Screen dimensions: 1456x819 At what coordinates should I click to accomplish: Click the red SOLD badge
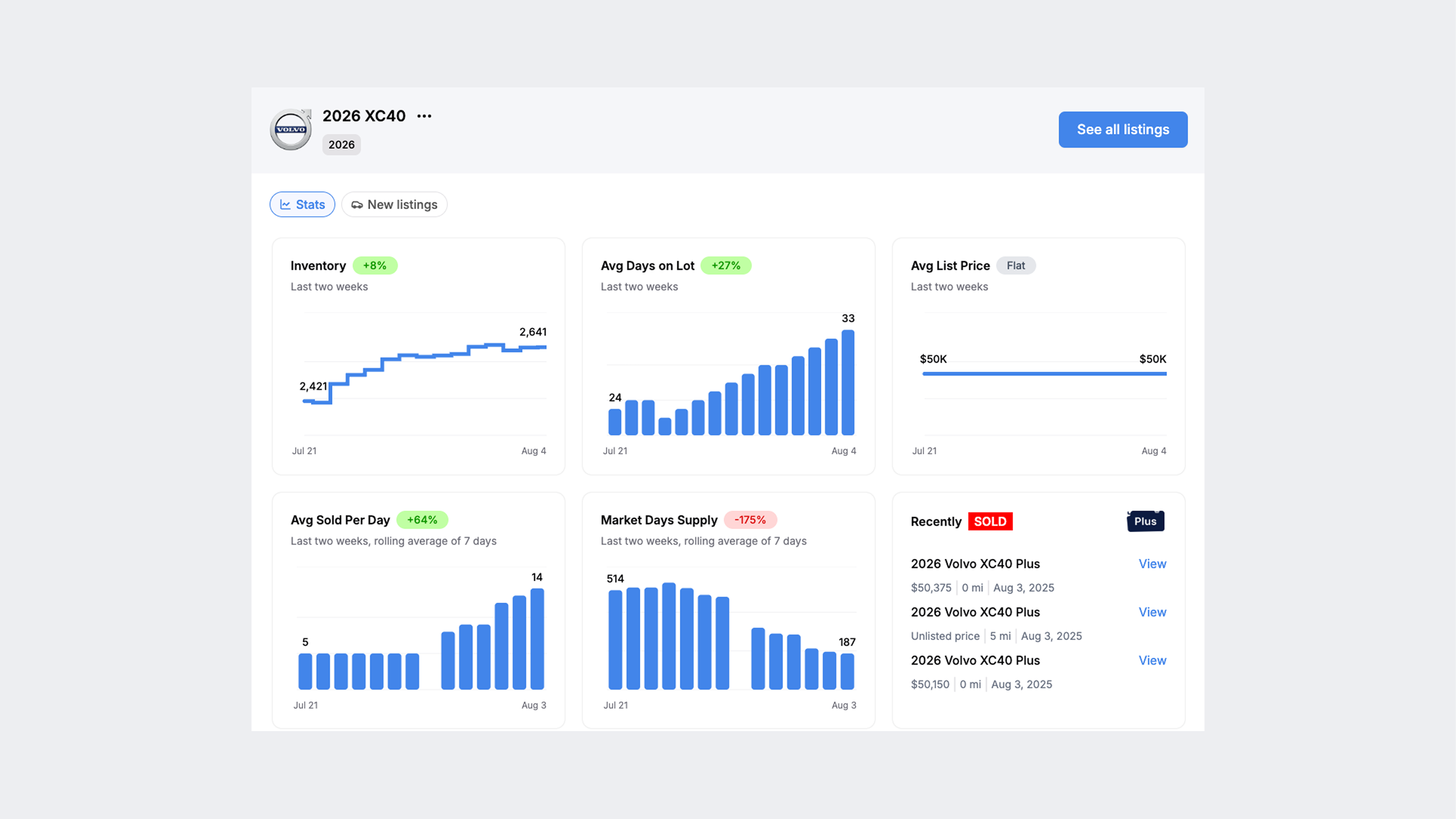pos(990,521)
